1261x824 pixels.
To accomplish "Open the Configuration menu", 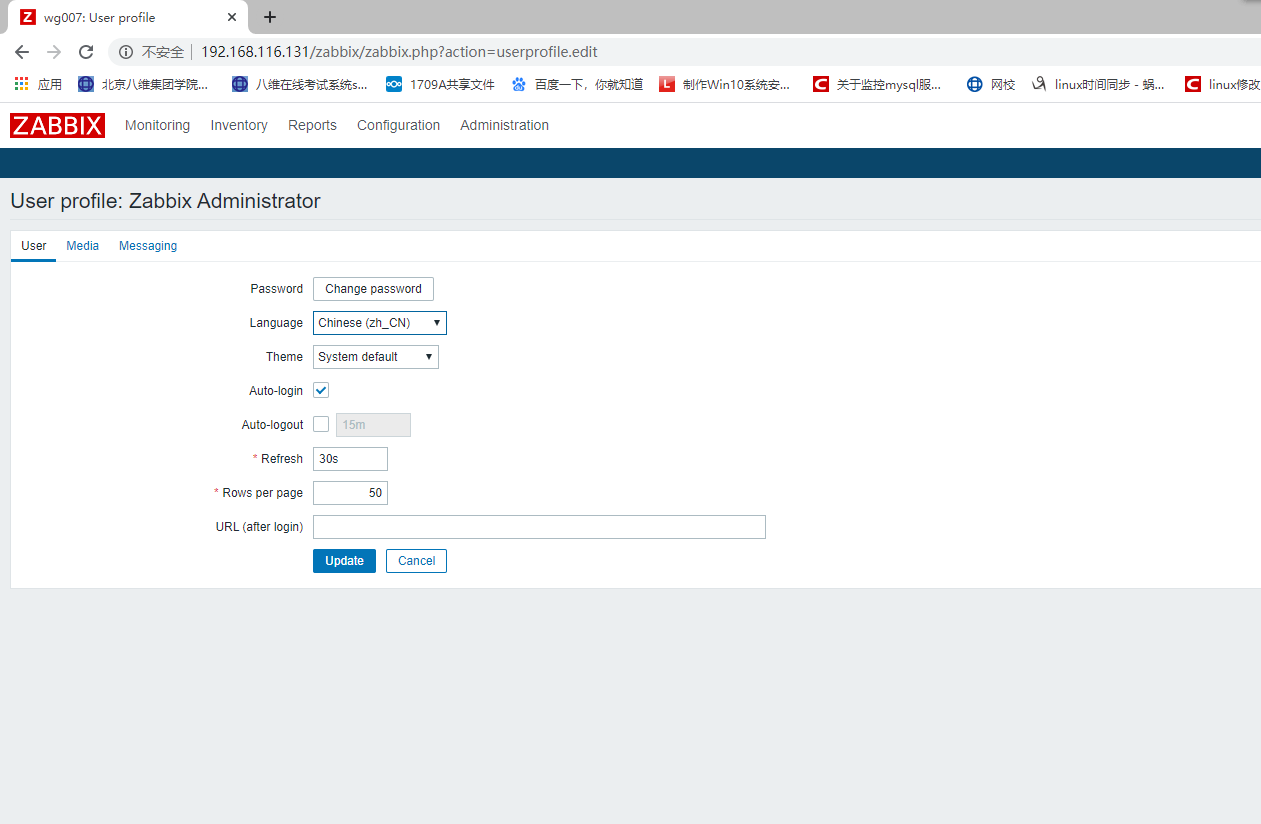I will [398, 125].
